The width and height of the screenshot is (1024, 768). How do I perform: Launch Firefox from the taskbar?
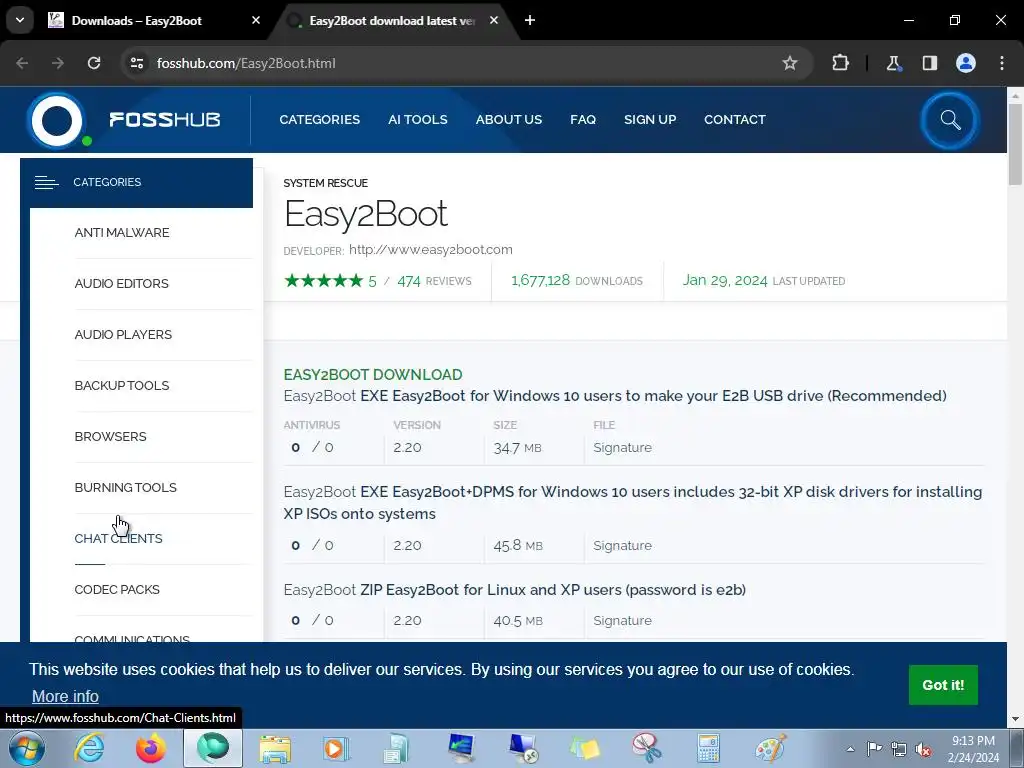click(151, 748)
